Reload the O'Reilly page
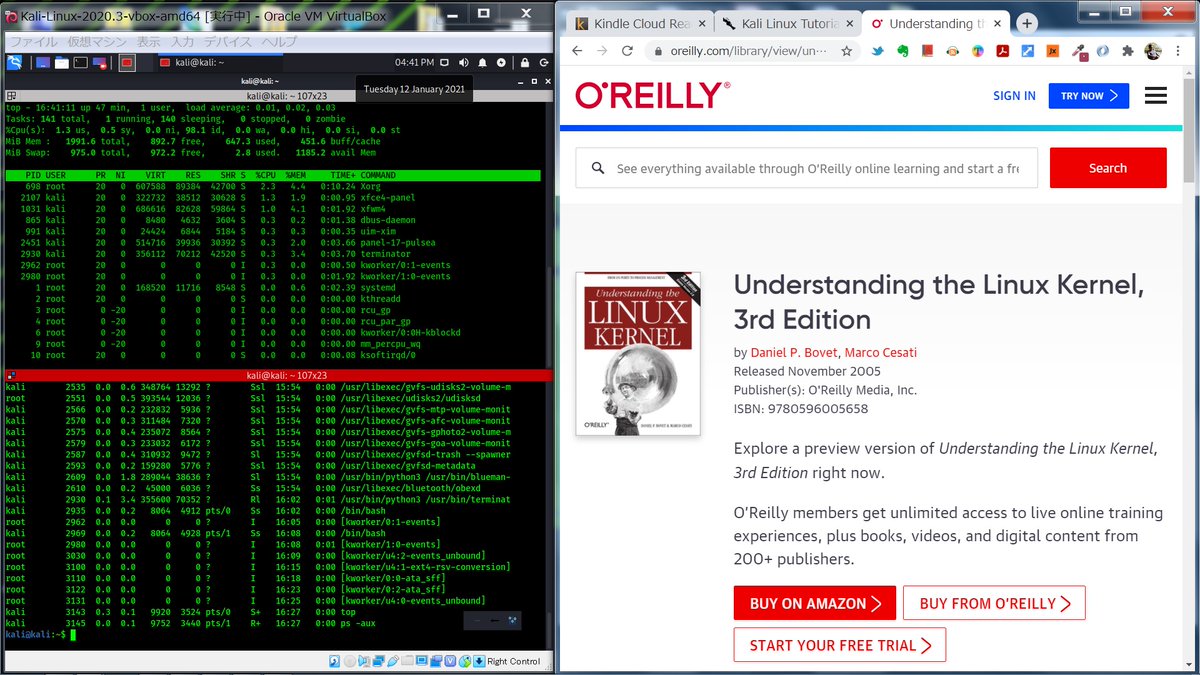The height and width of the screenshot is (675, 1200). 627,51
